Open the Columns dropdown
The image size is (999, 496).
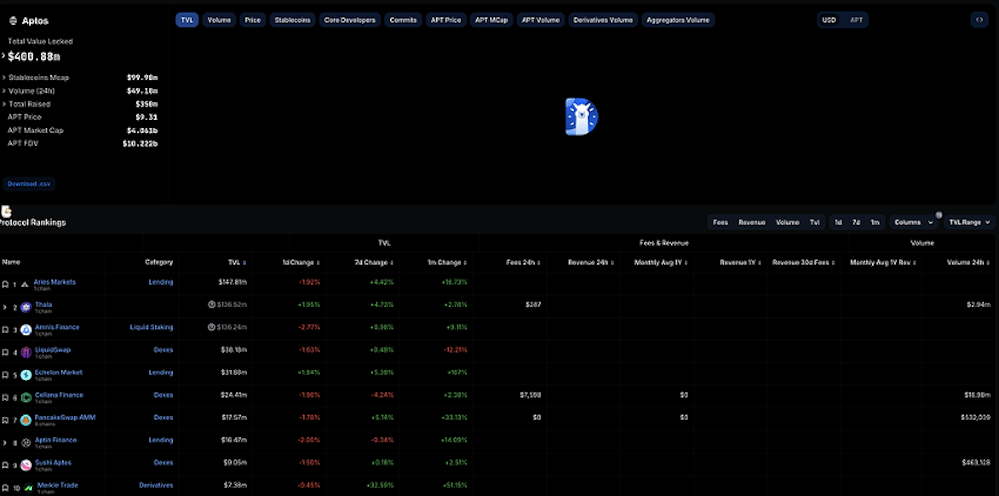914,222
